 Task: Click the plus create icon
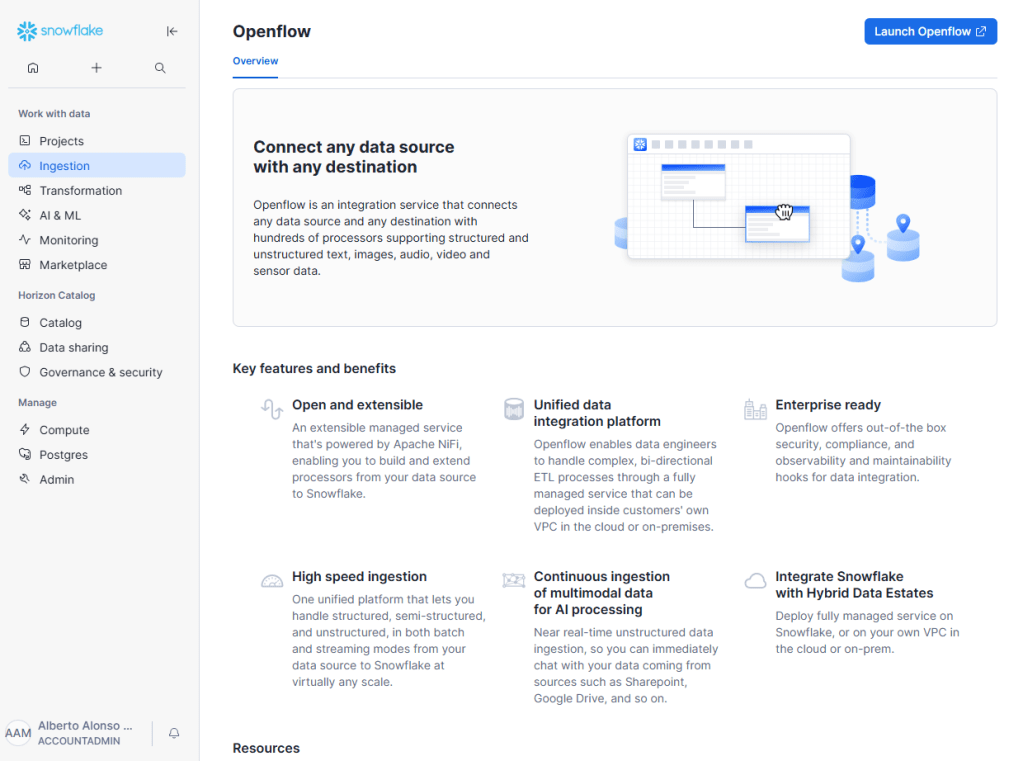(96, 68)
